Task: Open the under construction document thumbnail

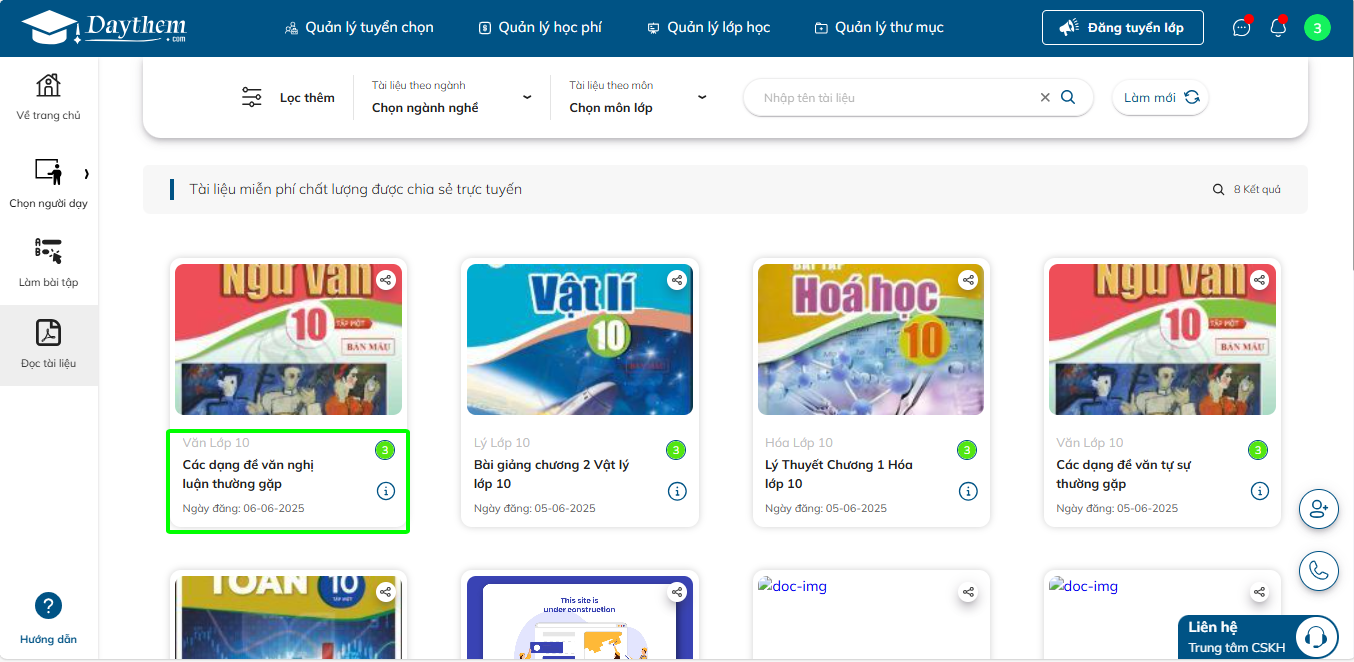Action: coord(580,618)
